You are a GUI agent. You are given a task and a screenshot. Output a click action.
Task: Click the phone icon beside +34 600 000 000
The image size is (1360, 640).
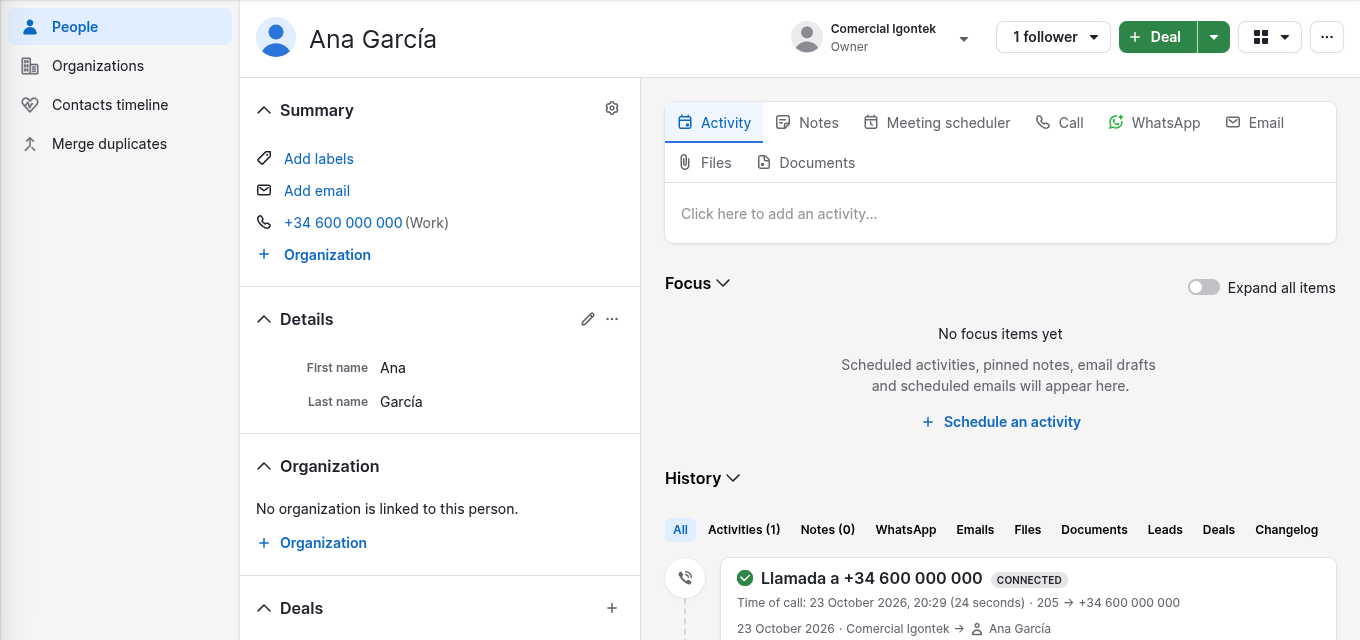click(x=264, y=222)
